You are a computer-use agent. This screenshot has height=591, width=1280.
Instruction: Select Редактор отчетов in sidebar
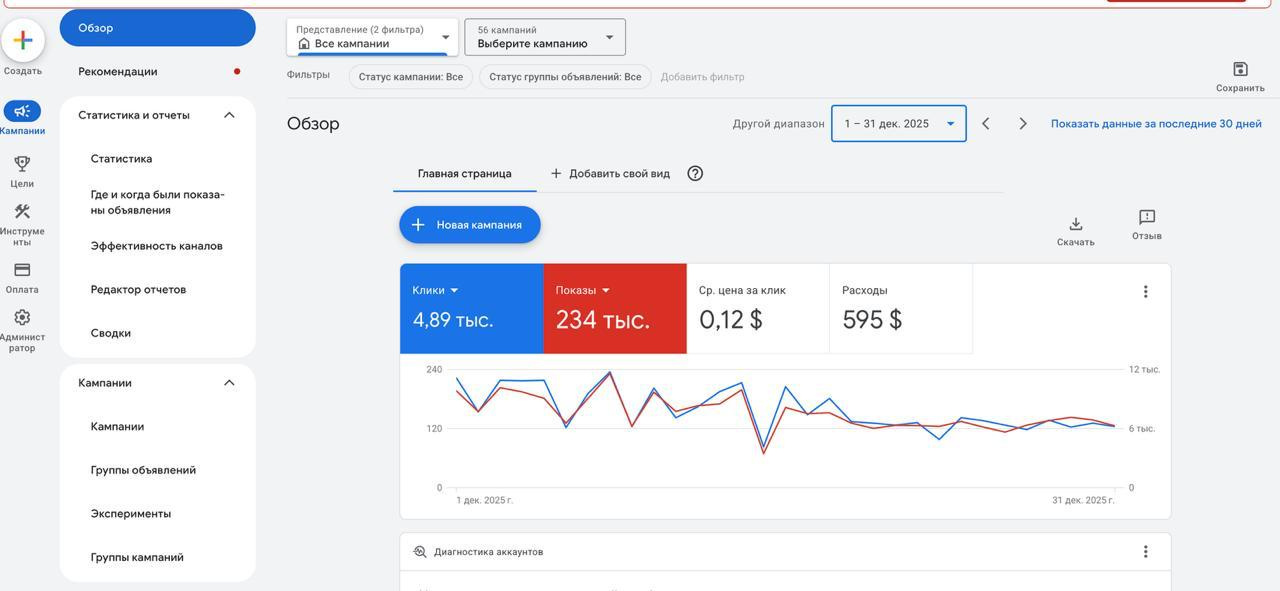click(138, 290)
